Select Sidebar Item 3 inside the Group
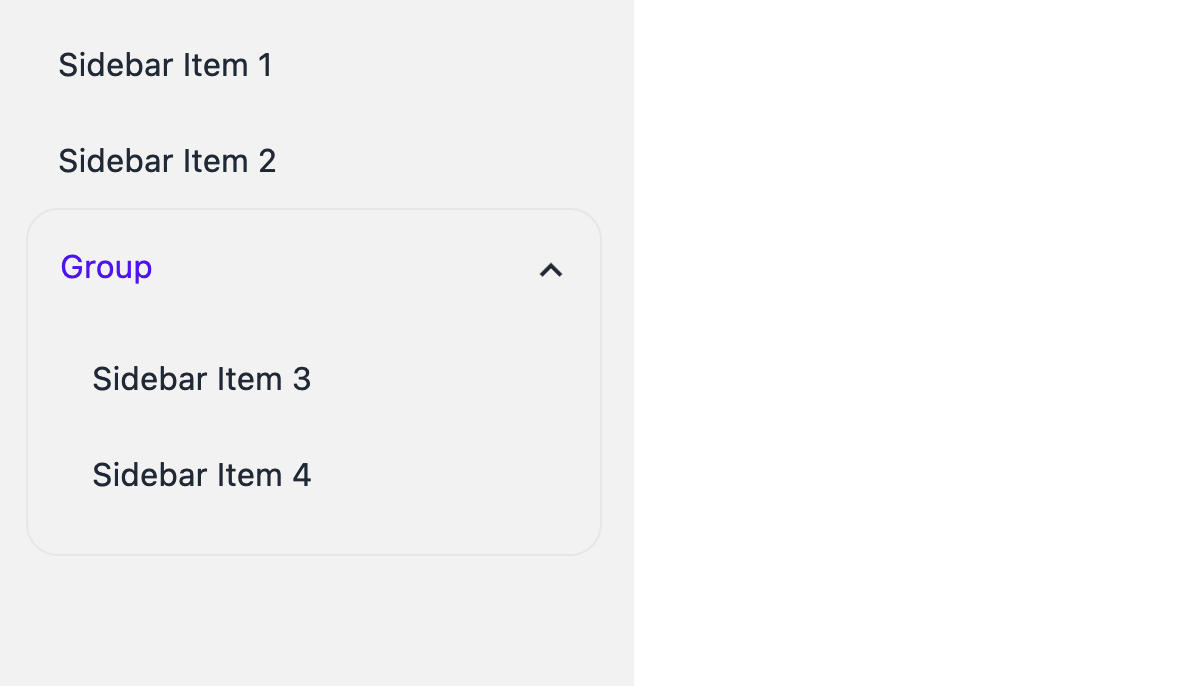 click(201, 379)
